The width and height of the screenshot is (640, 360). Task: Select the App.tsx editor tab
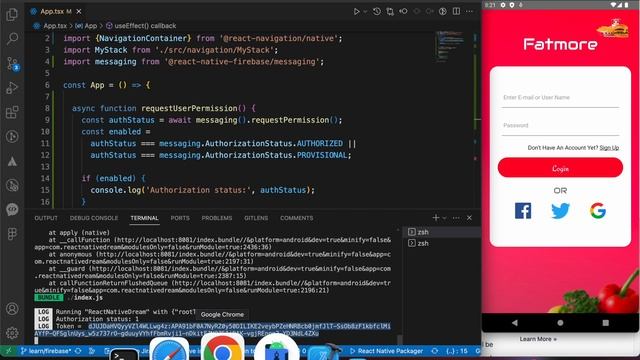[x=56, y=11]
